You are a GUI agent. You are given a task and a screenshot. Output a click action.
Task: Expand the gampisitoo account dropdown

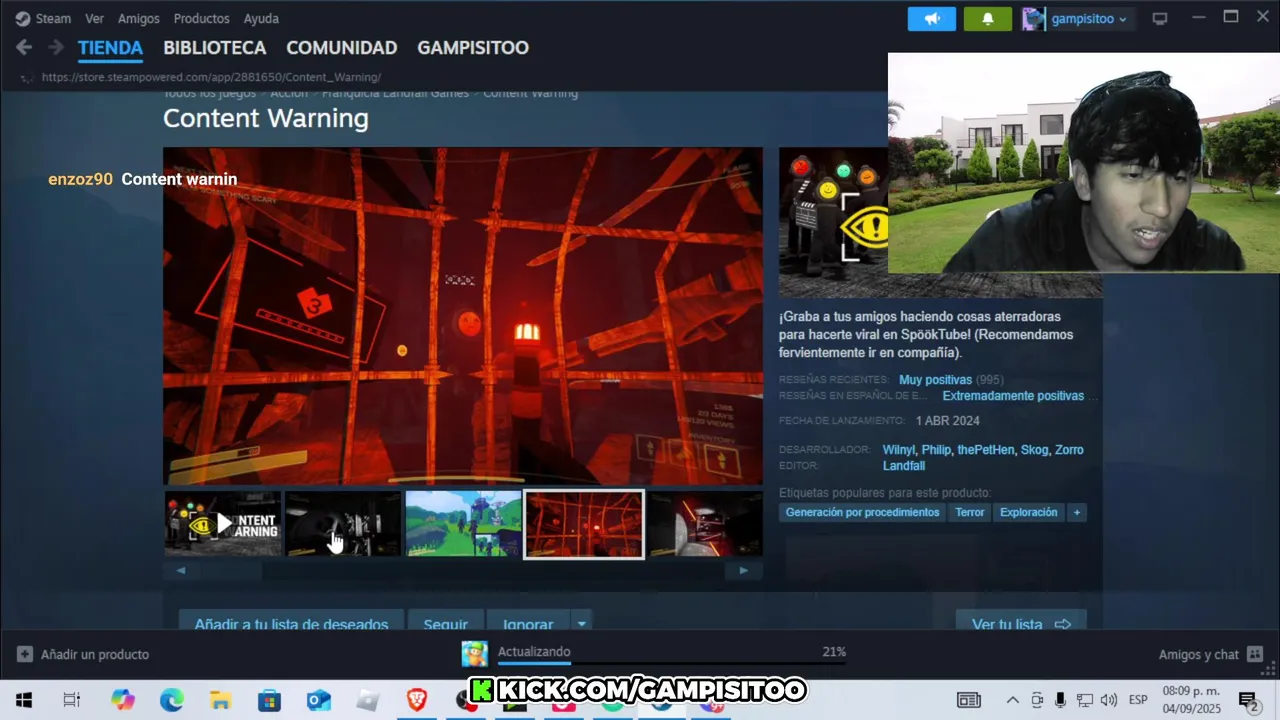[1087, 19]
